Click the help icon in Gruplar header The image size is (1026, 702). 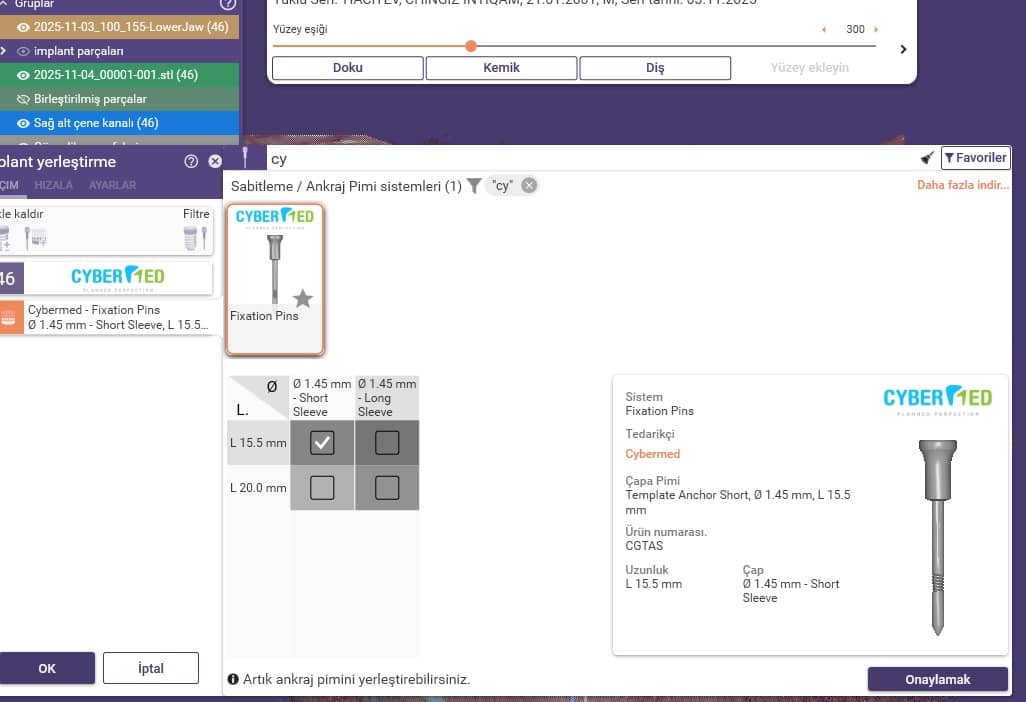(227, 4)
